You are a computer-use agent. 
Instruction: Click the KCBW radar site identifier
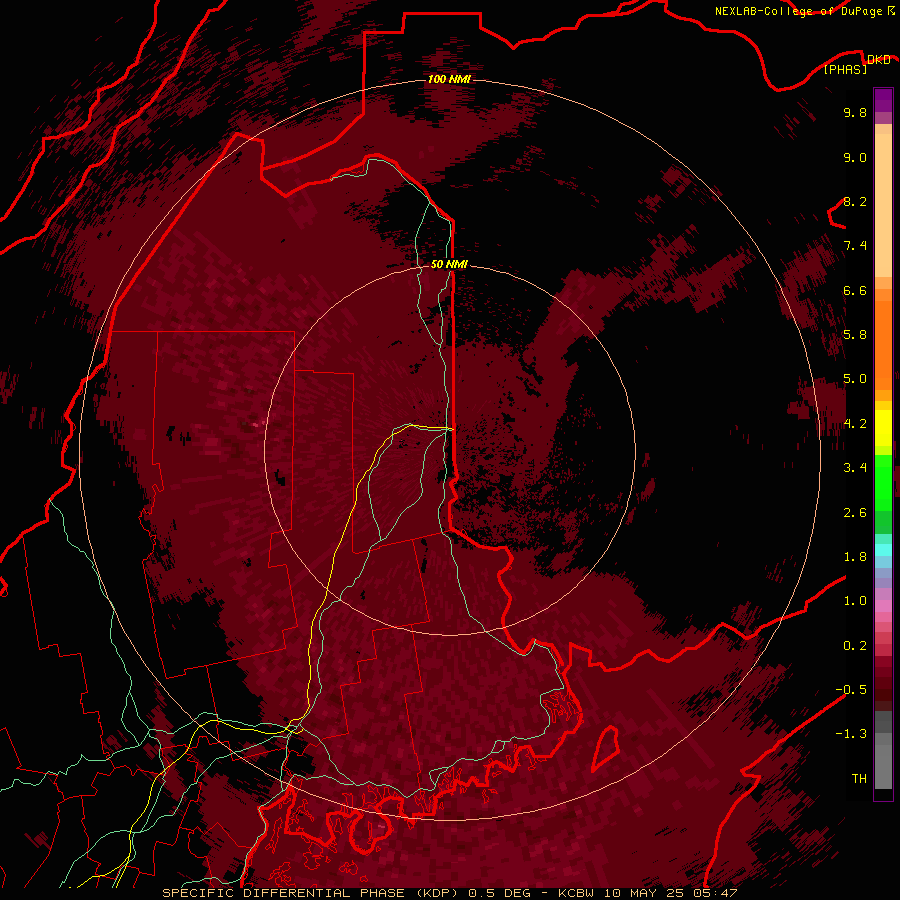click(576, 893)
